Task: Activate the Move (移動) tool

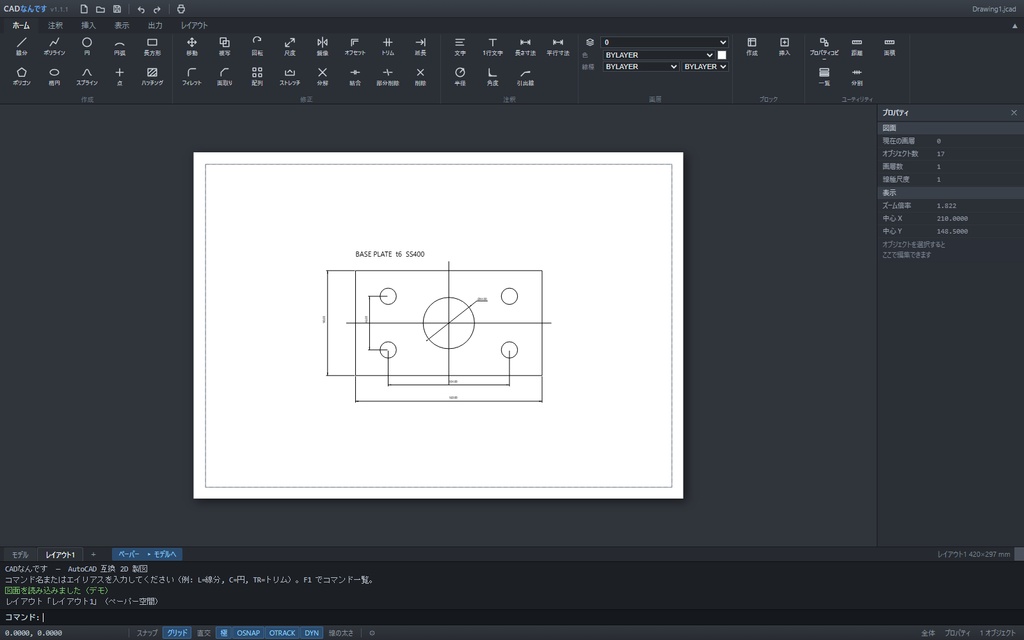Action: click(192, 46)
